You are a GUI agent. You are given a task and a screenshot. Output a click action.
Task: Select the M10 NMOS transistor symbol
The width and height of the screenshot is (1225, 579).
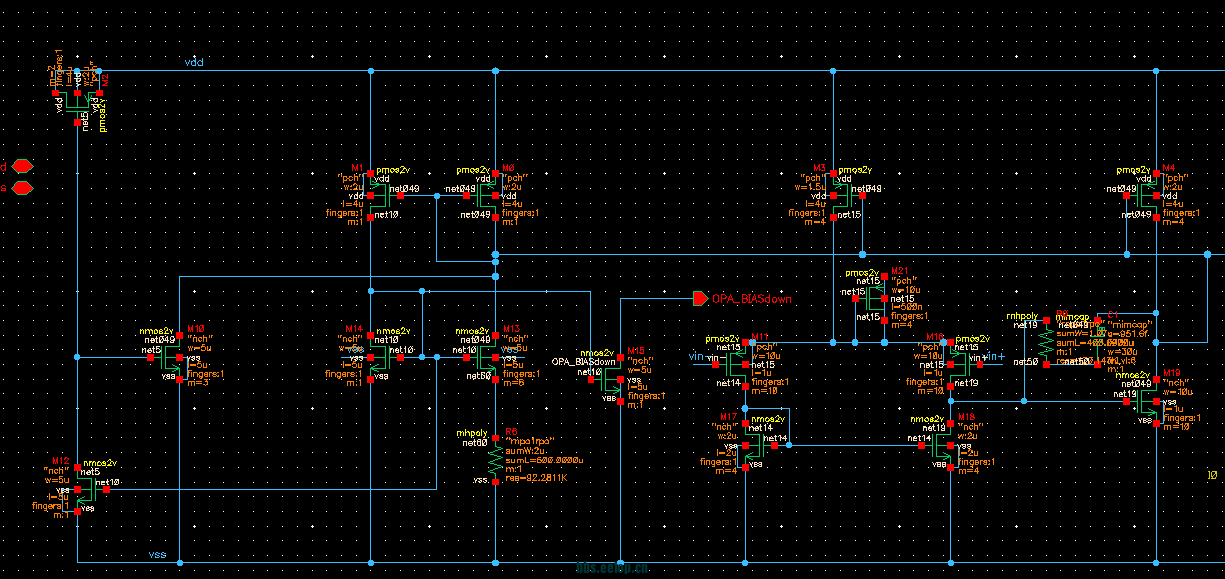170,357
